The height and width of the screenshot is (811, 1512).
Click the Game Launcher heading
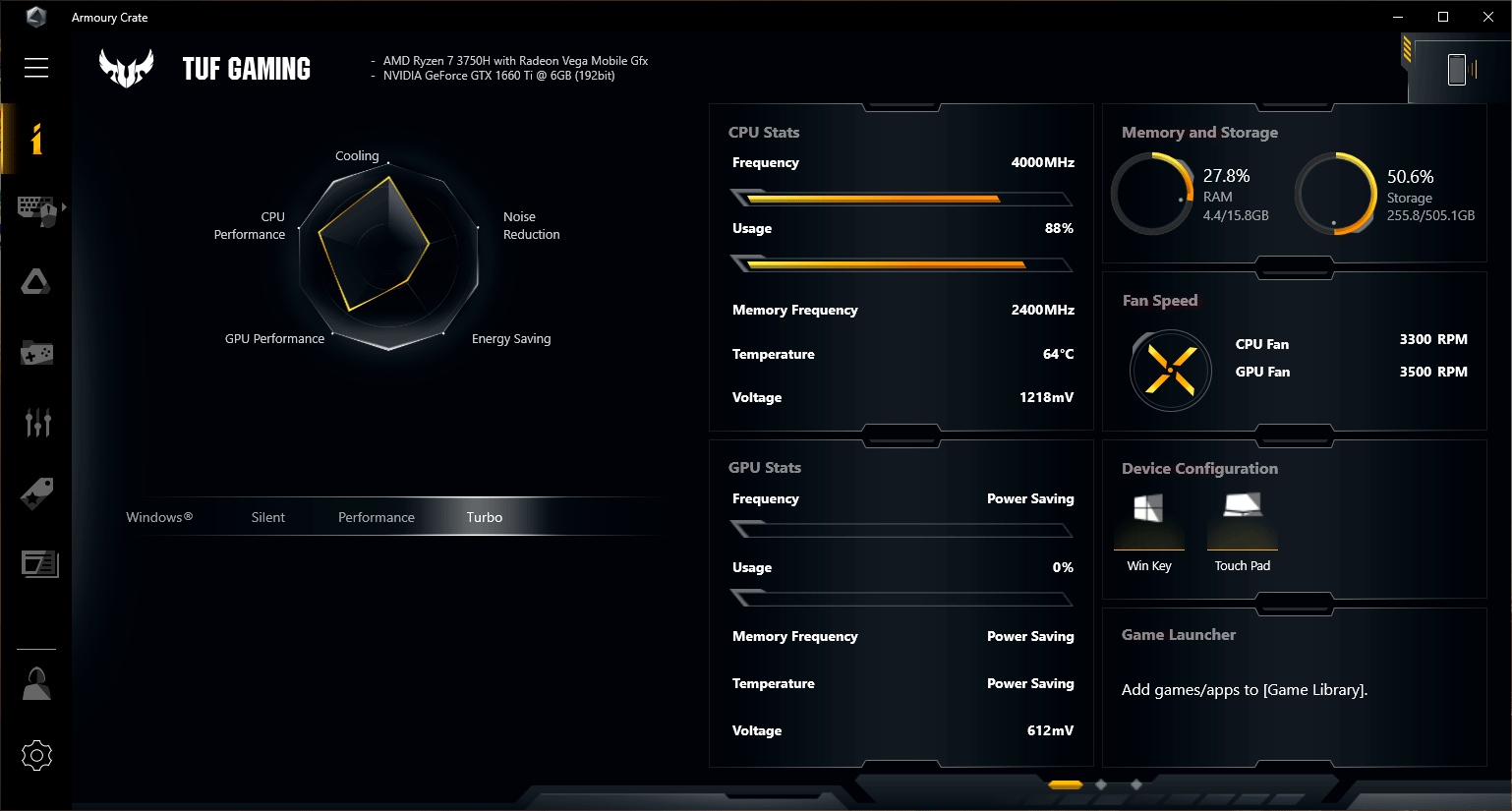[x=1179, y=634]
